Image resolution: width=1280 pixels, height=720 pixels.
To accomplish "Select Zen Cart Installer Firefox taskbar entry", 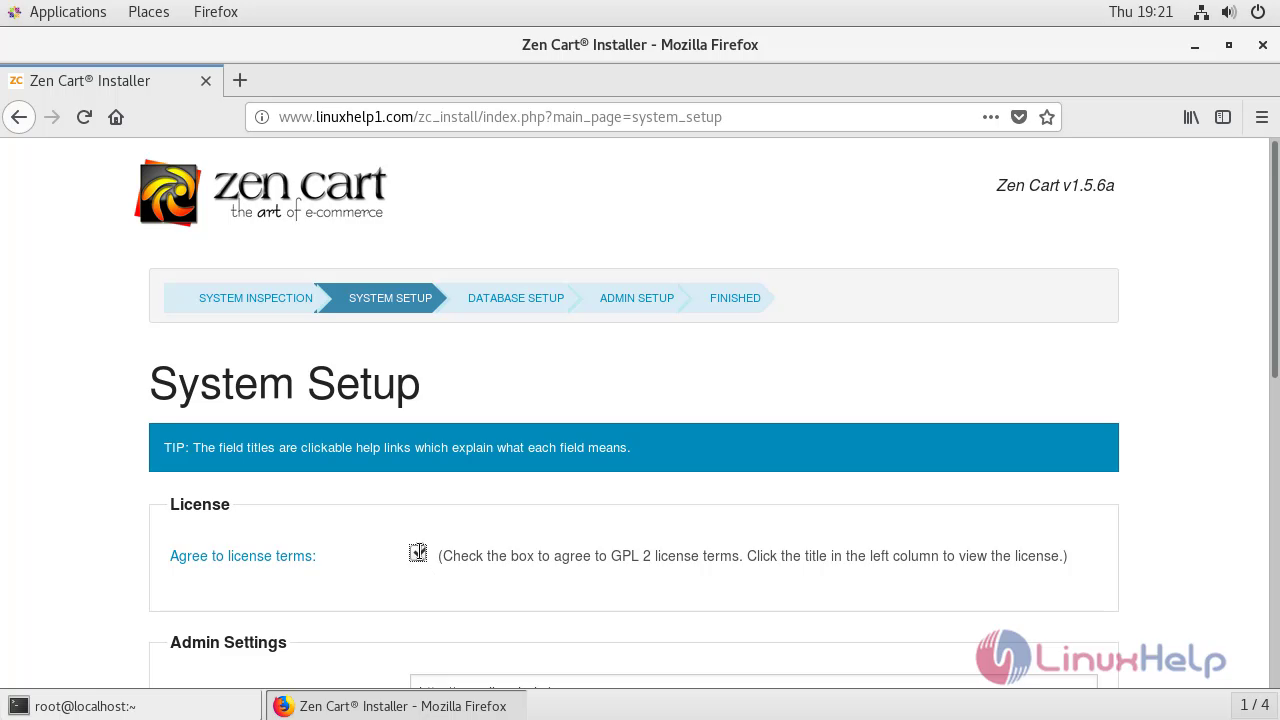I will point(396,706).
